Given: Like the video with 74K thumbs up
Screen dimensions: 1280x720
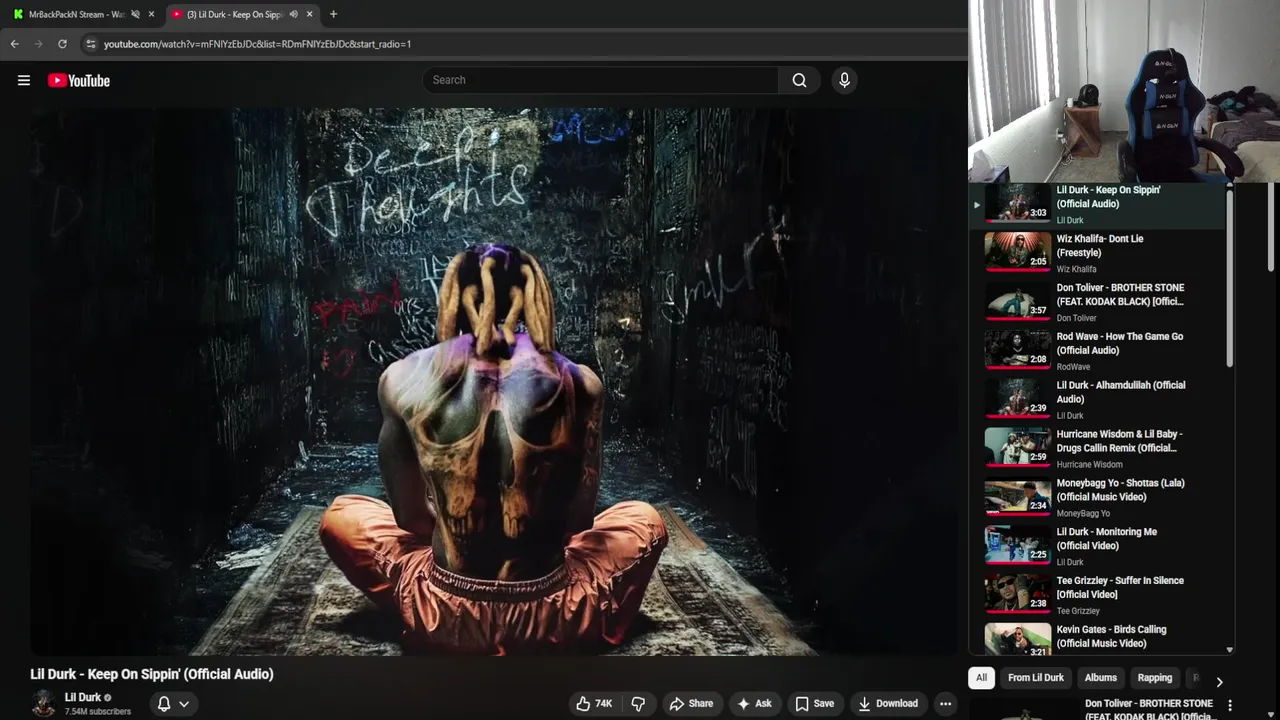Looking at the screenshot, I should [594, 704].
